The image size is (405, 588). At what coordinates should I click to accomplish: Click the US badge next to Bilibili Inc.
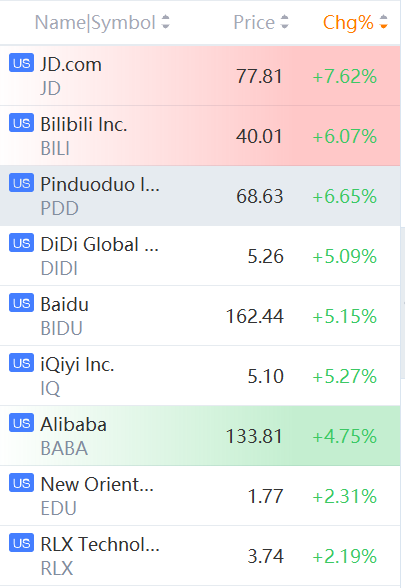tap(21, 123)
